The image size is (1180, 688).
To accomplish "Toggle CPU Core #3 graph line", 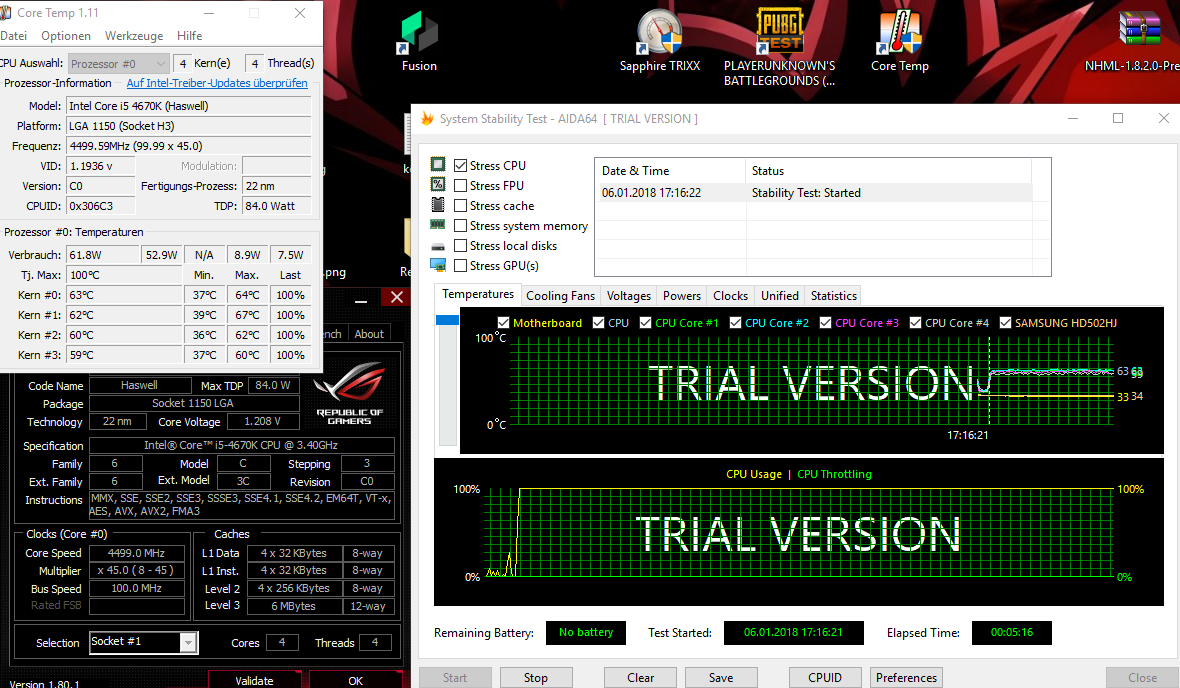I will (x=826, y=323).
